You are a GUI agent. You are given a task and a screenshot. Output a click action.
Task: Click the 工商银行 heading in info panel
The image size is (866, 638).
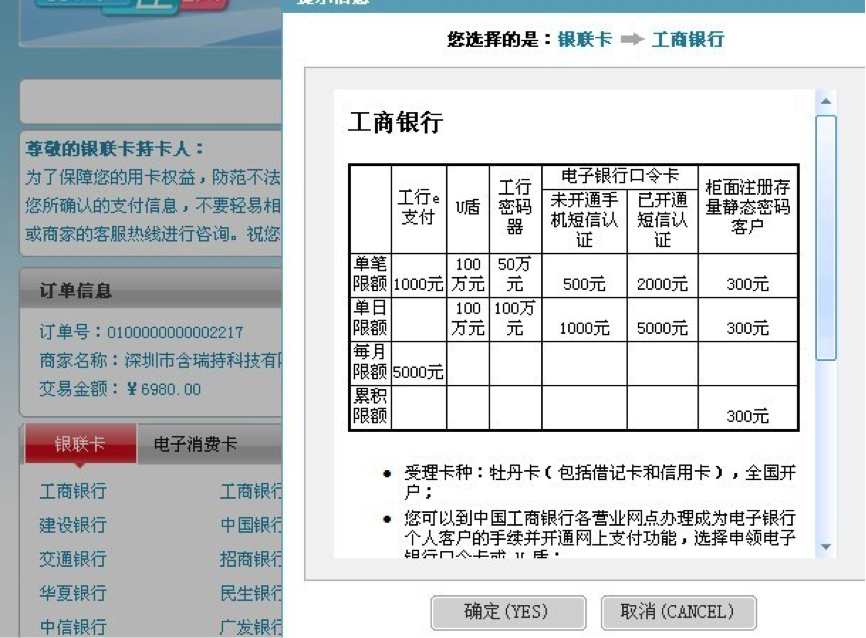(x=395, y=122)
